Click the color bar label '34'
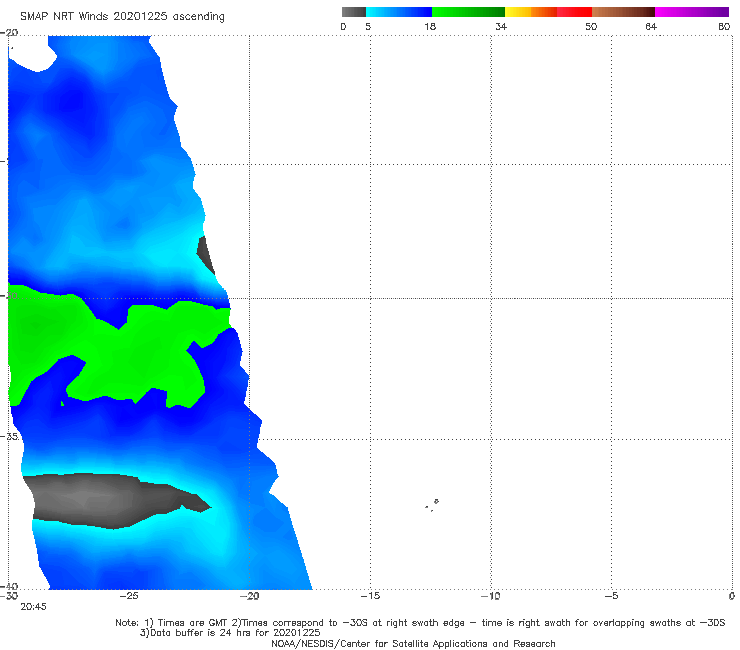Viewport: 740px width, 650px height. click(x=501, y=27)
